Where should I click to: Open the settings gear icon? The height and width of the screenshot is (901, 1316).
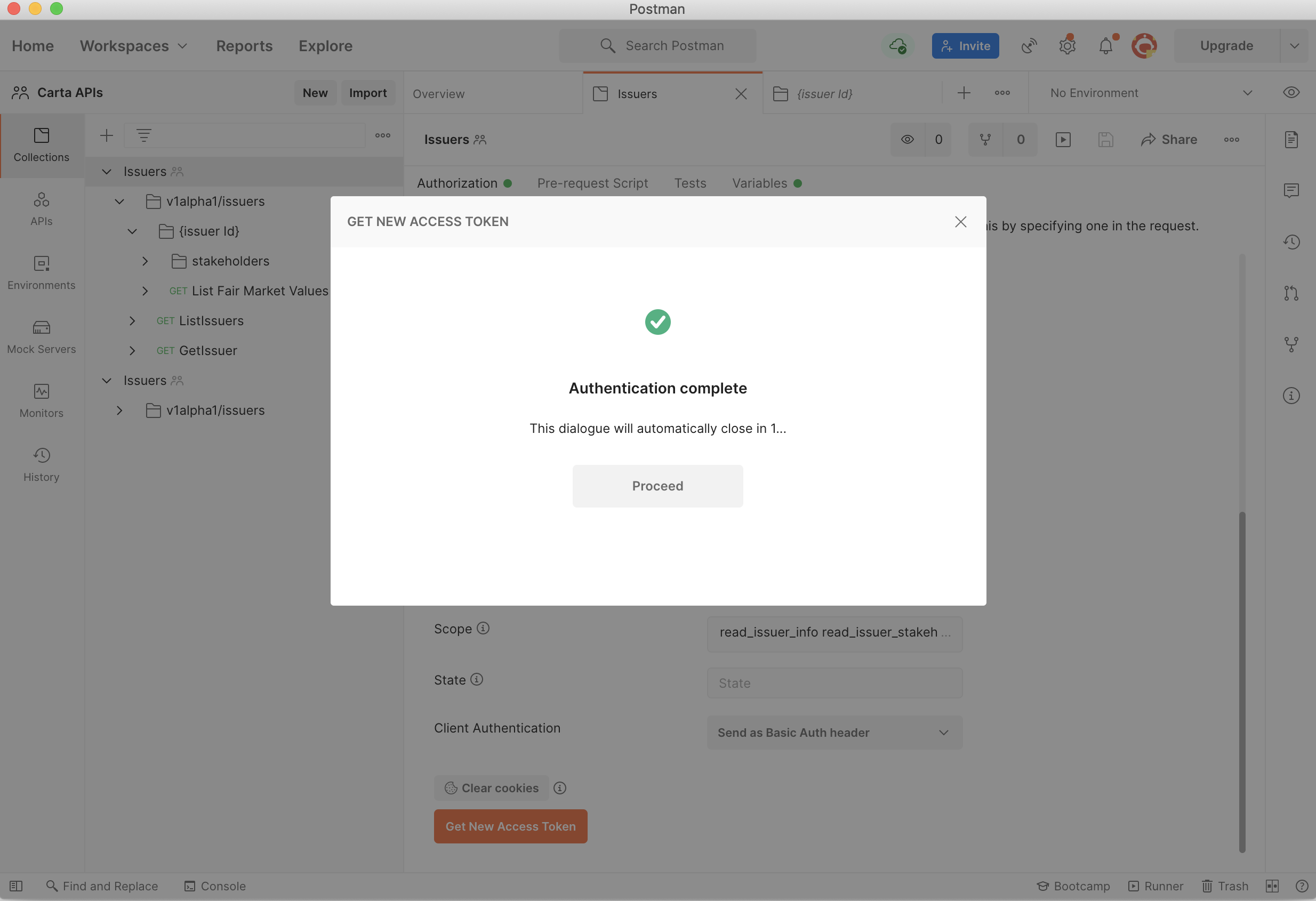point(1068,46)
